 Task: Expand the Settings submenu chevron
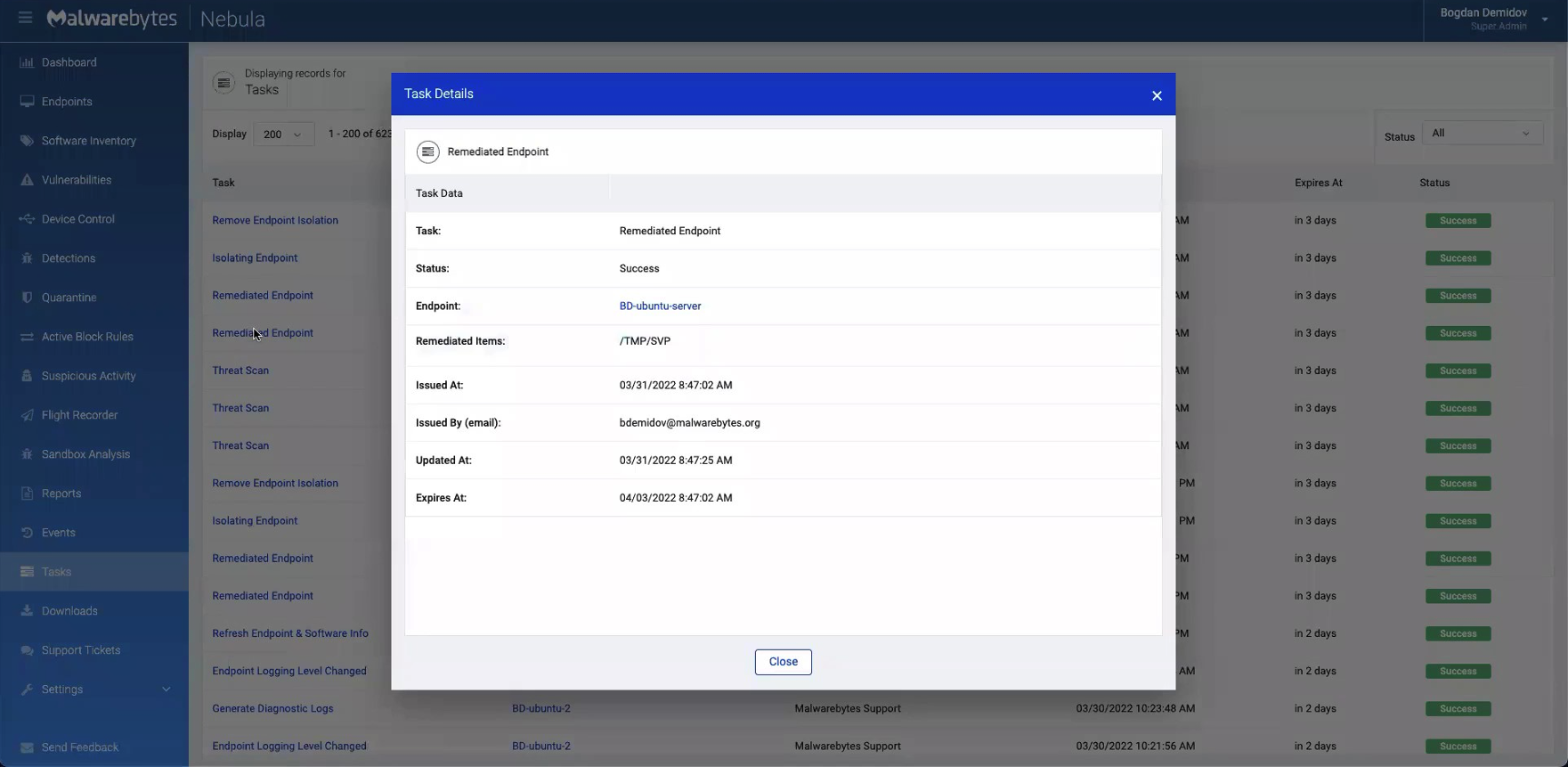click(x=166, y=689)
